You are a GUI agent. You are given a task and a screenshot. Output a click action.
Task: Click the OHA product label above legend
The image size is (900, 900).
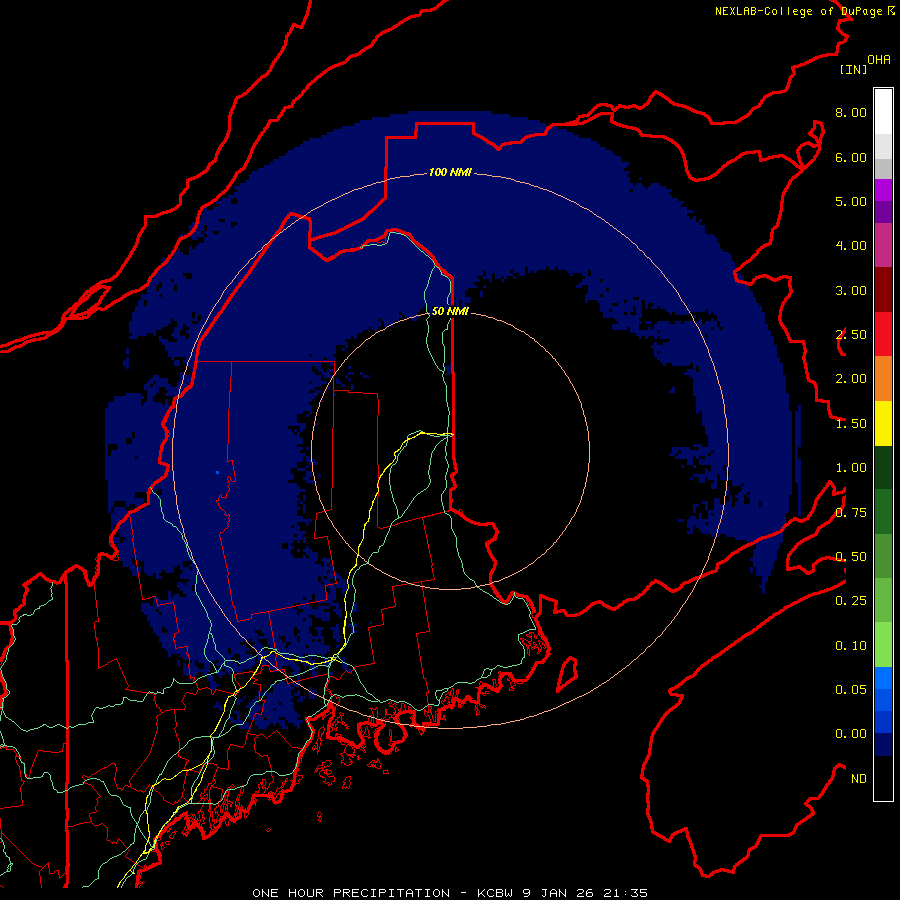(x=879, y=60)
